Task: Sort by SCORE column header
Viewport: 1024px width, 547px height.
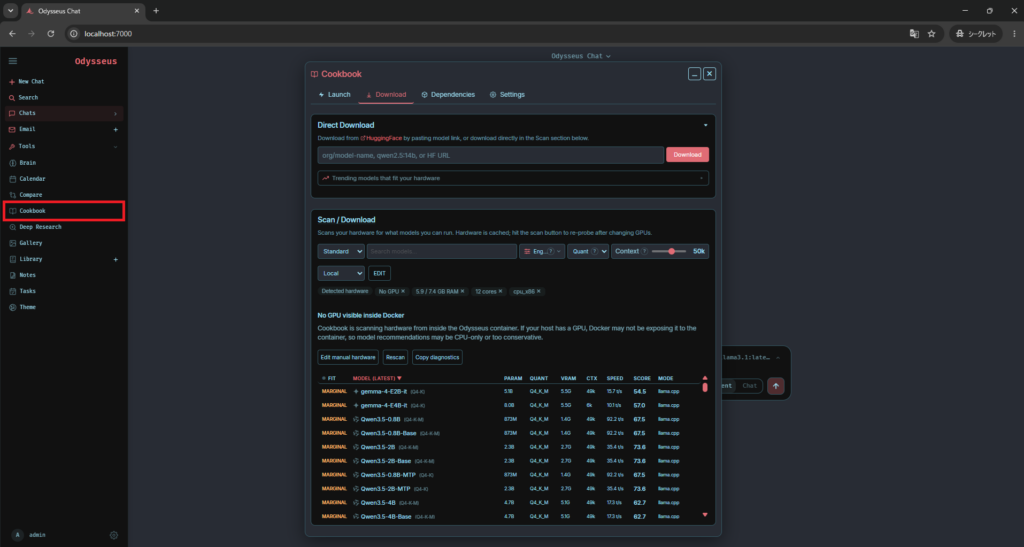Action: pyautogui.click(x=642, y=379)
